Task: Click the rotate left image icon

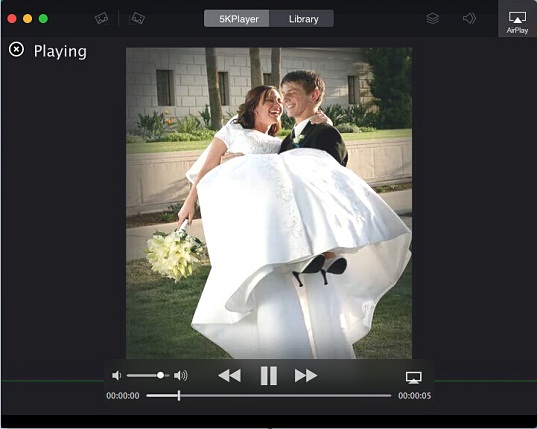Action: (102, 18)
